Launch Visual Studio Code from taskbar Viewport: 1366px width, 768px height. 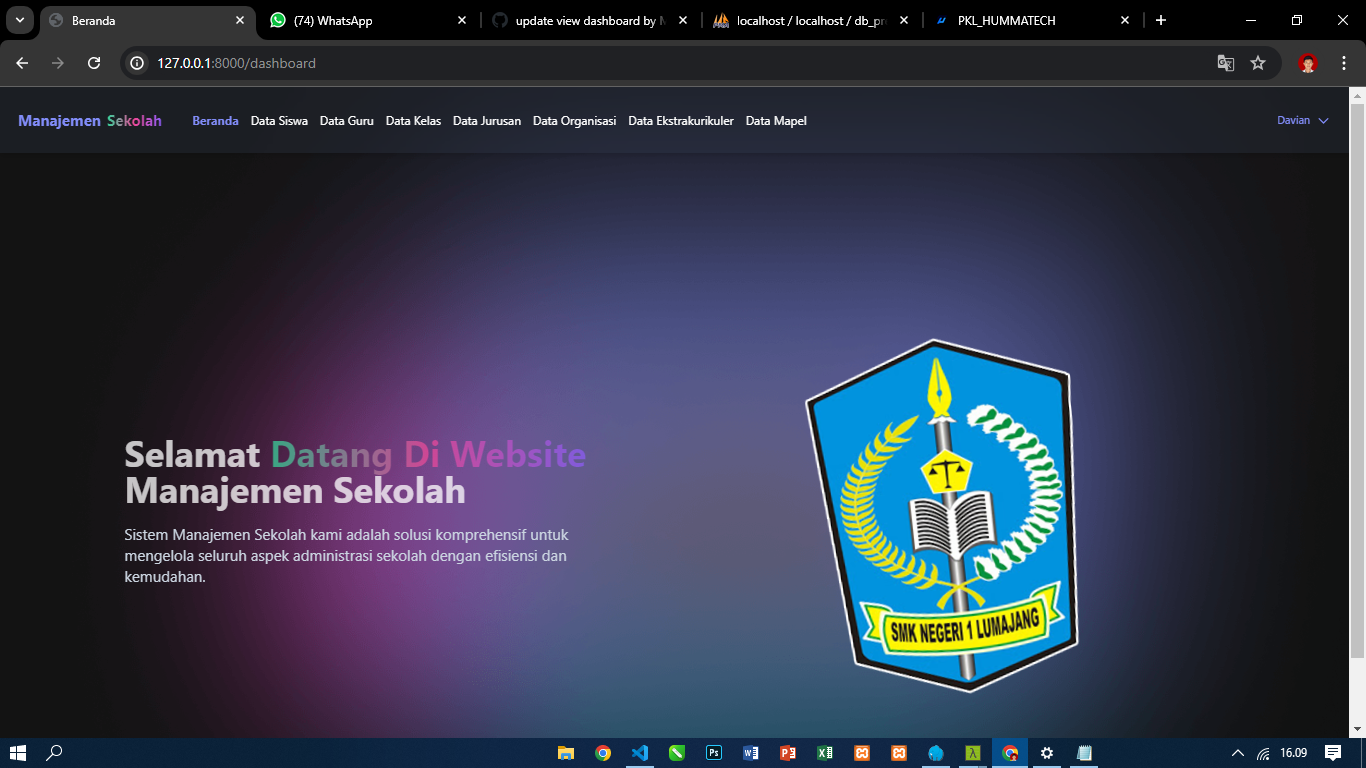[x=640, y=753]
